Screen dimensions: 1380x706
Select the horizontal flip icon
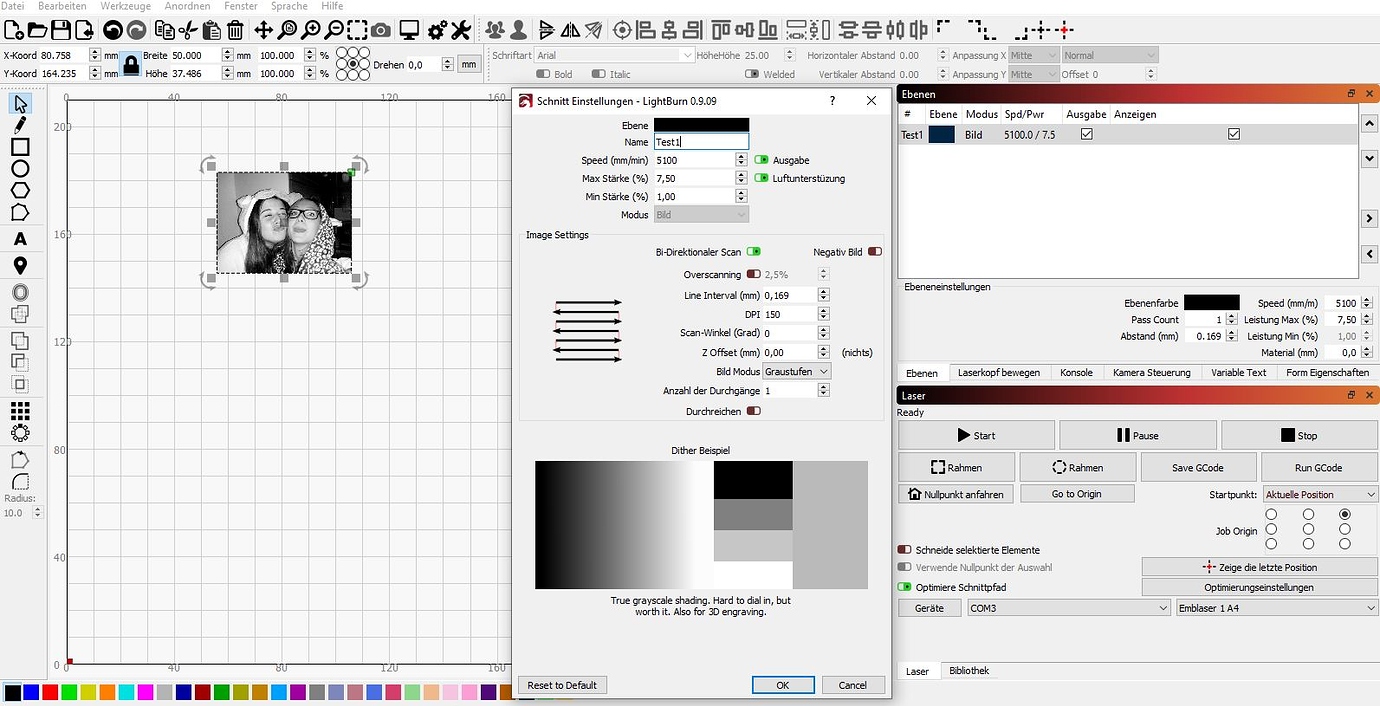click(570, 29)
